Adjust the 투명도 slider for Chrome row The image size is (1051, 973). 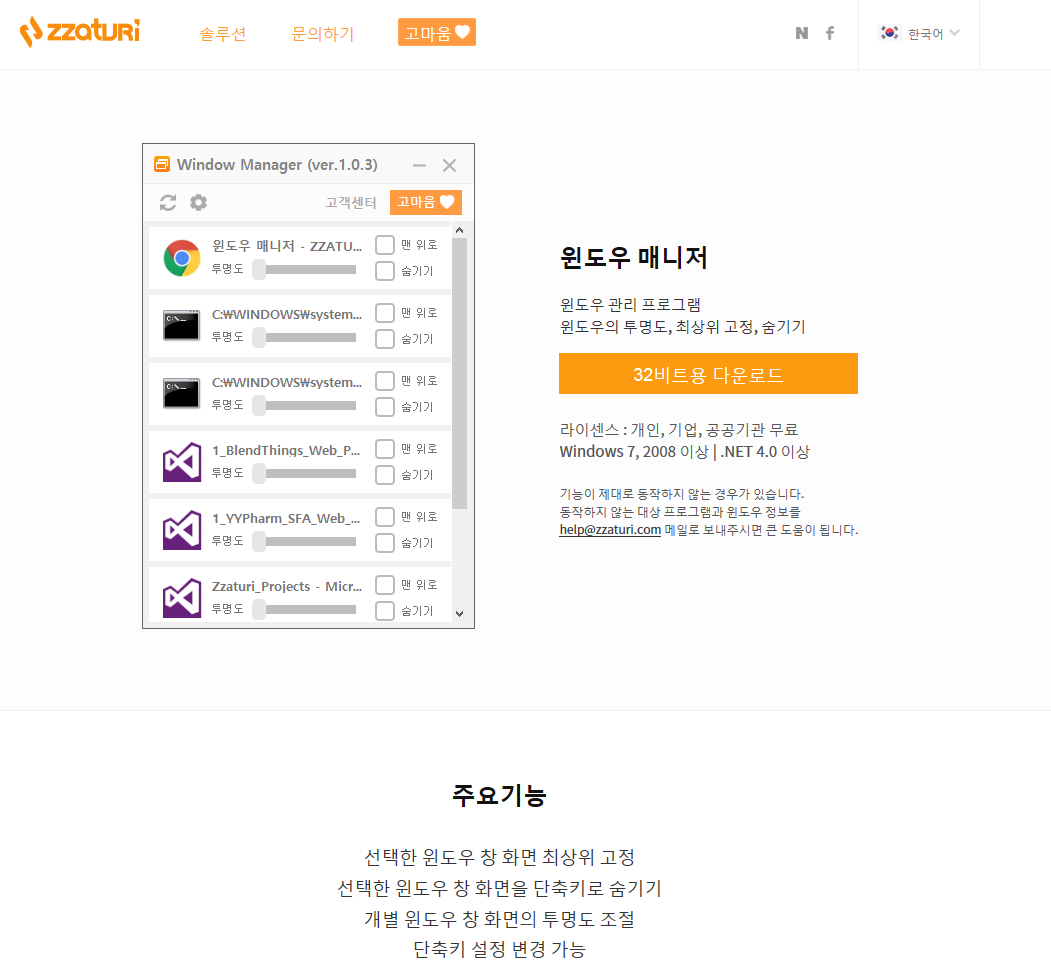[x=305, y=270]
